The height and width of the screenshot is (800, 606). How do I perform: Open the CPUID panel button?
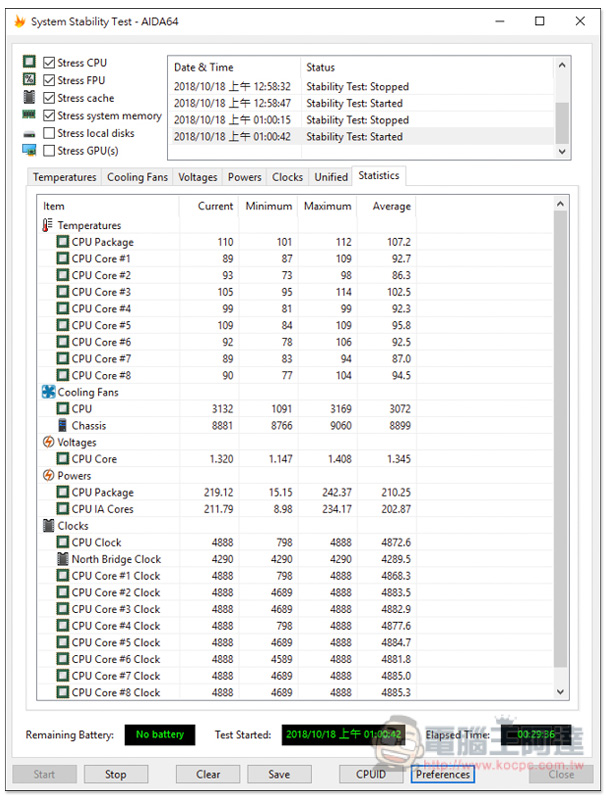pos(371,774)
